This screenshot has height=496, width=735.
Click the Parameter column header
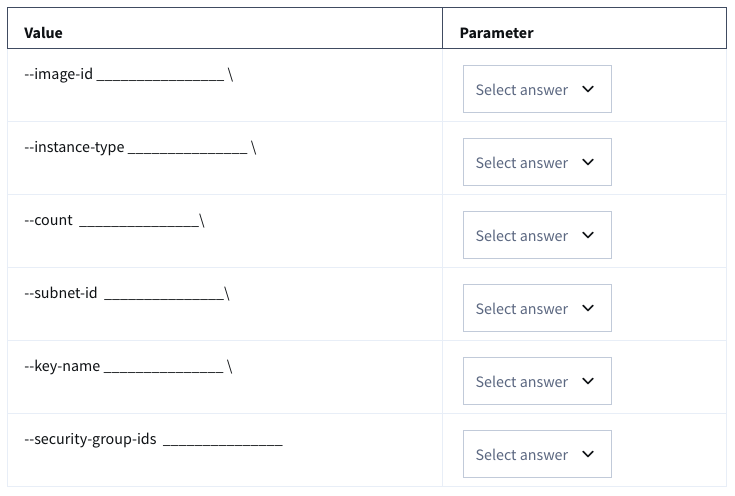pyautogui.click(x=496, y=33)
